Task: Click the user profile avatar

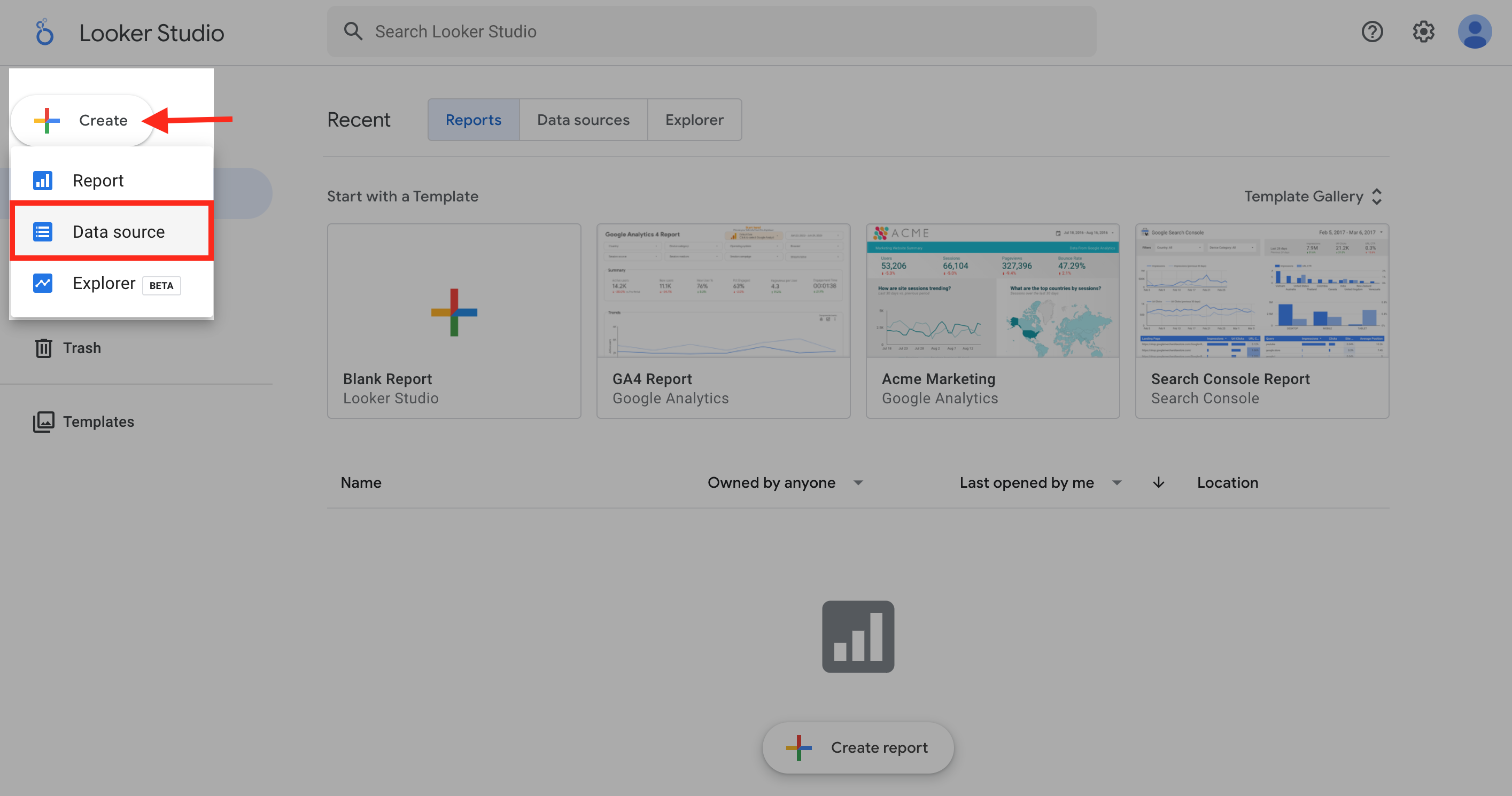Action: 1475,32
